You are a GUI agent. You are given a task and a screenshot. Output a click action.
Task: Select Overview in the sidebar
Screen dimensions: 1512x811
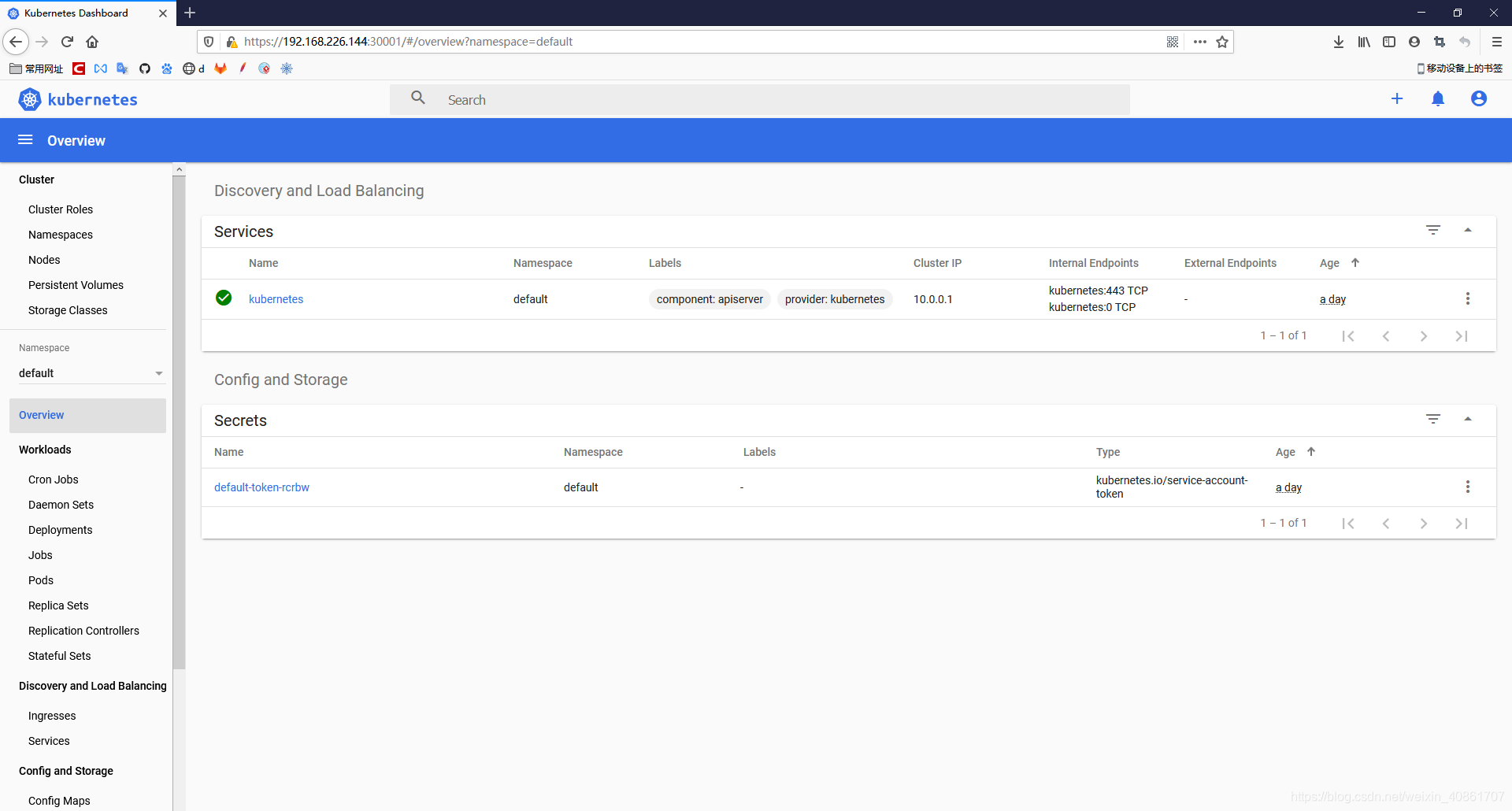click(87, 415)
